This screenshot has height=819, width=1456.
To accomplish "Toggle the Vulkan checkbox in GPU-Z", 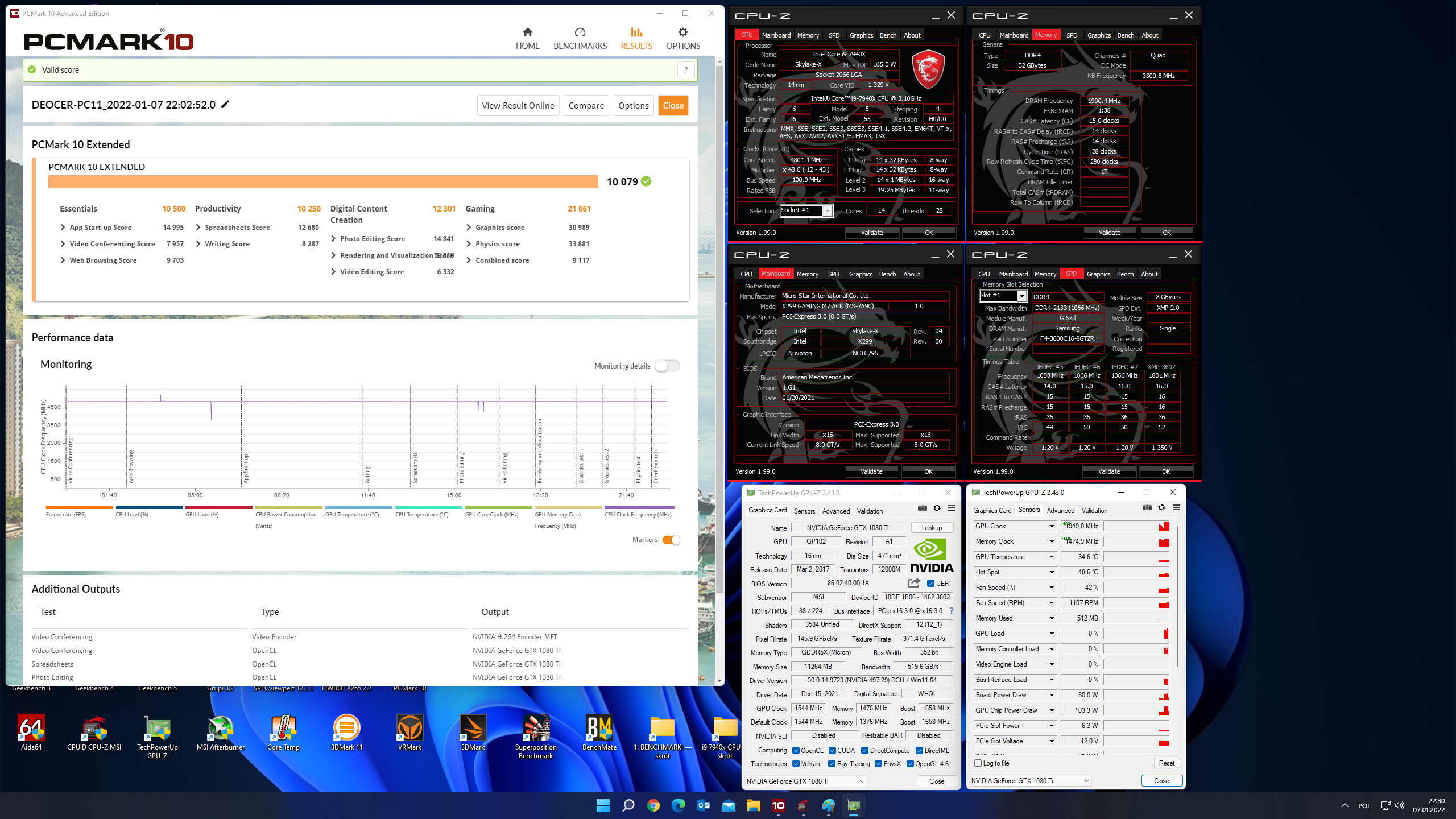I will pos(796,764).
